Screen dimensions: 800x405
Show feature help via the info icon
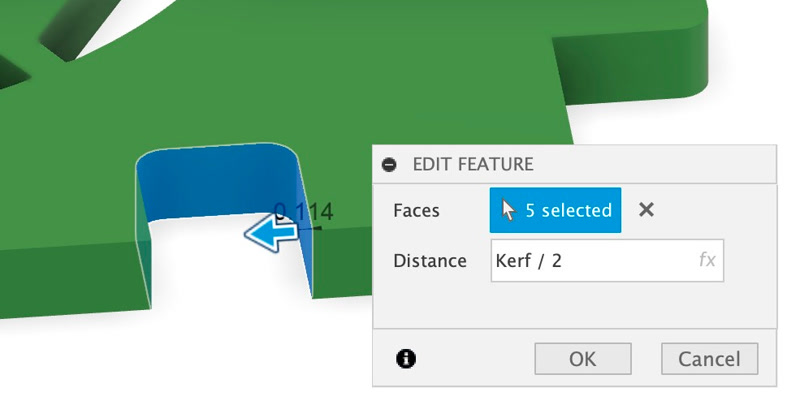tap(406, 359)
